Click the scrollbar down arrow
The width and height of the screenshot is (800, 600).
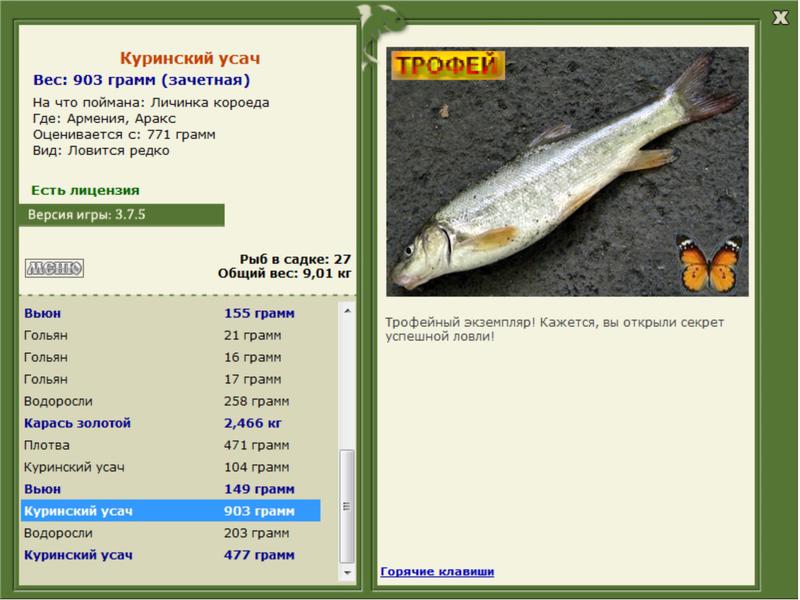pyautogui.click(x=347, y=573)
